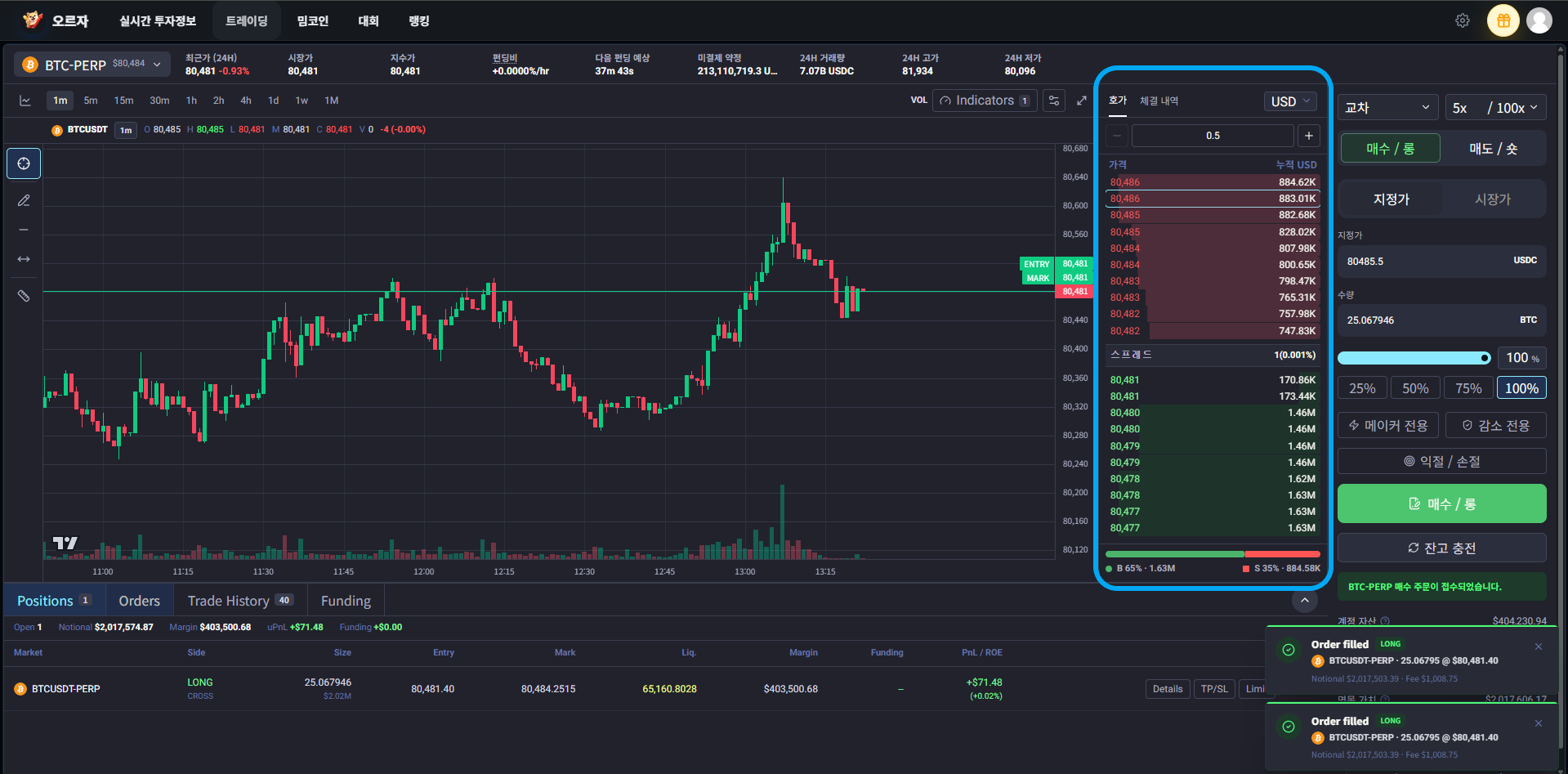Switch to Trade History tab
Screen dimensions: 1568x774
click(240, 601)
